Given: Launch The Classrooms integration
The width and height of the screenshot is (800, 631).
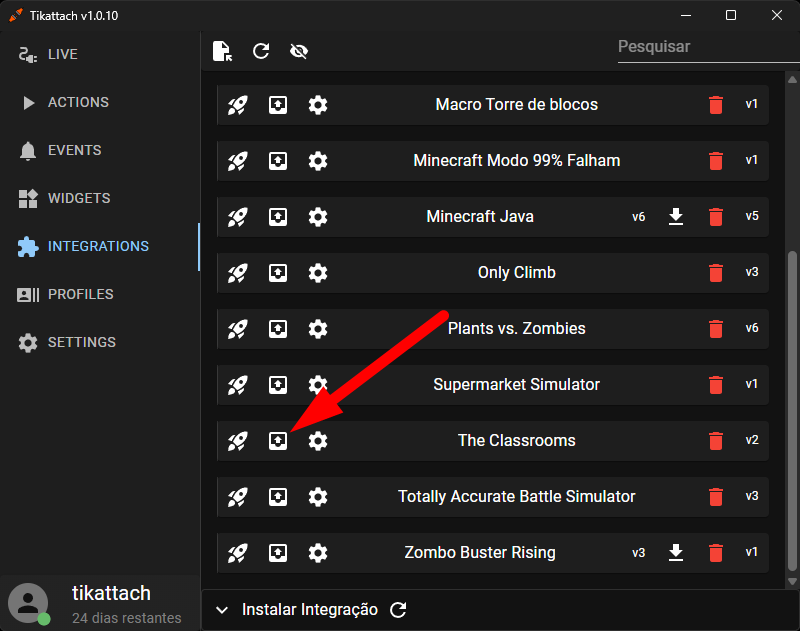Looking at the screenshot, I should [237, 441].
